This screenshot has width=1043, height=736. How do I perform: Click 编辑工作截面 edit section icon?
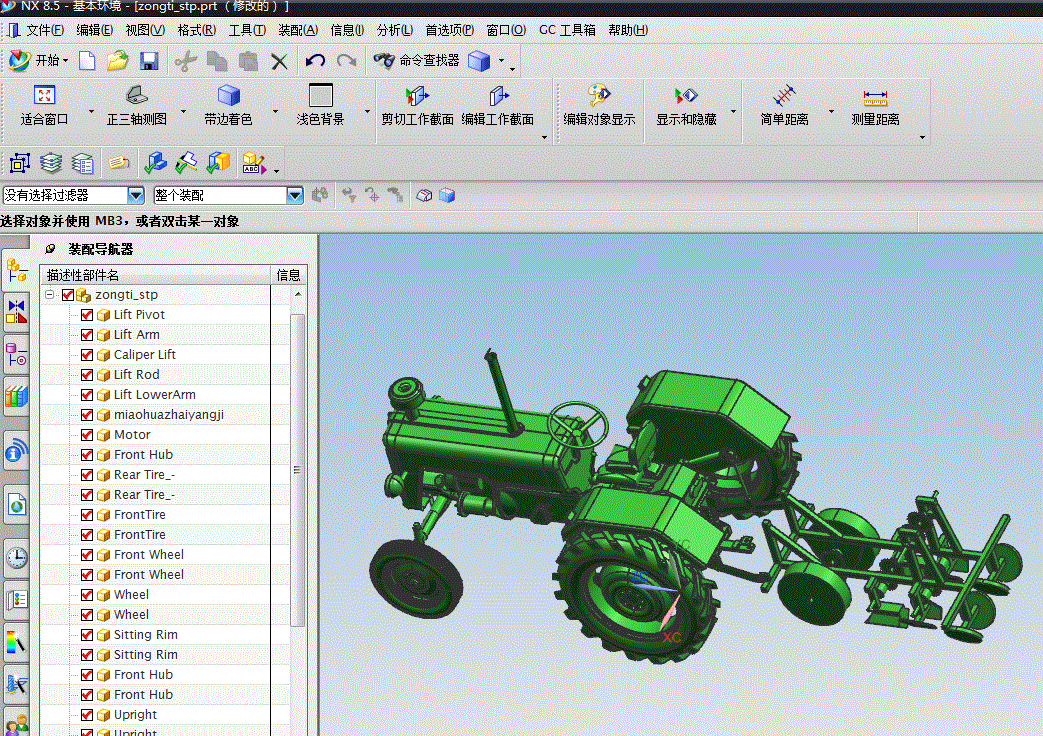498,96
